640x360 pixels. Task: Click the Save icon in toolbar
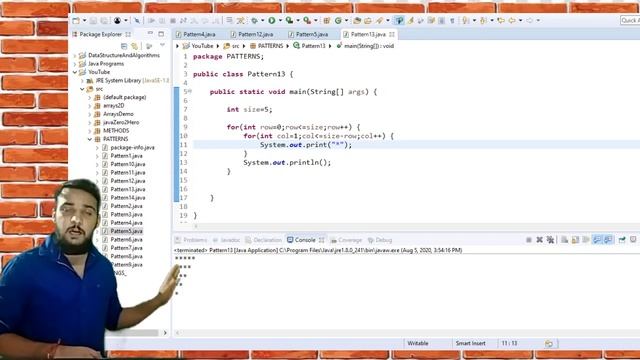tap(93, 20)
